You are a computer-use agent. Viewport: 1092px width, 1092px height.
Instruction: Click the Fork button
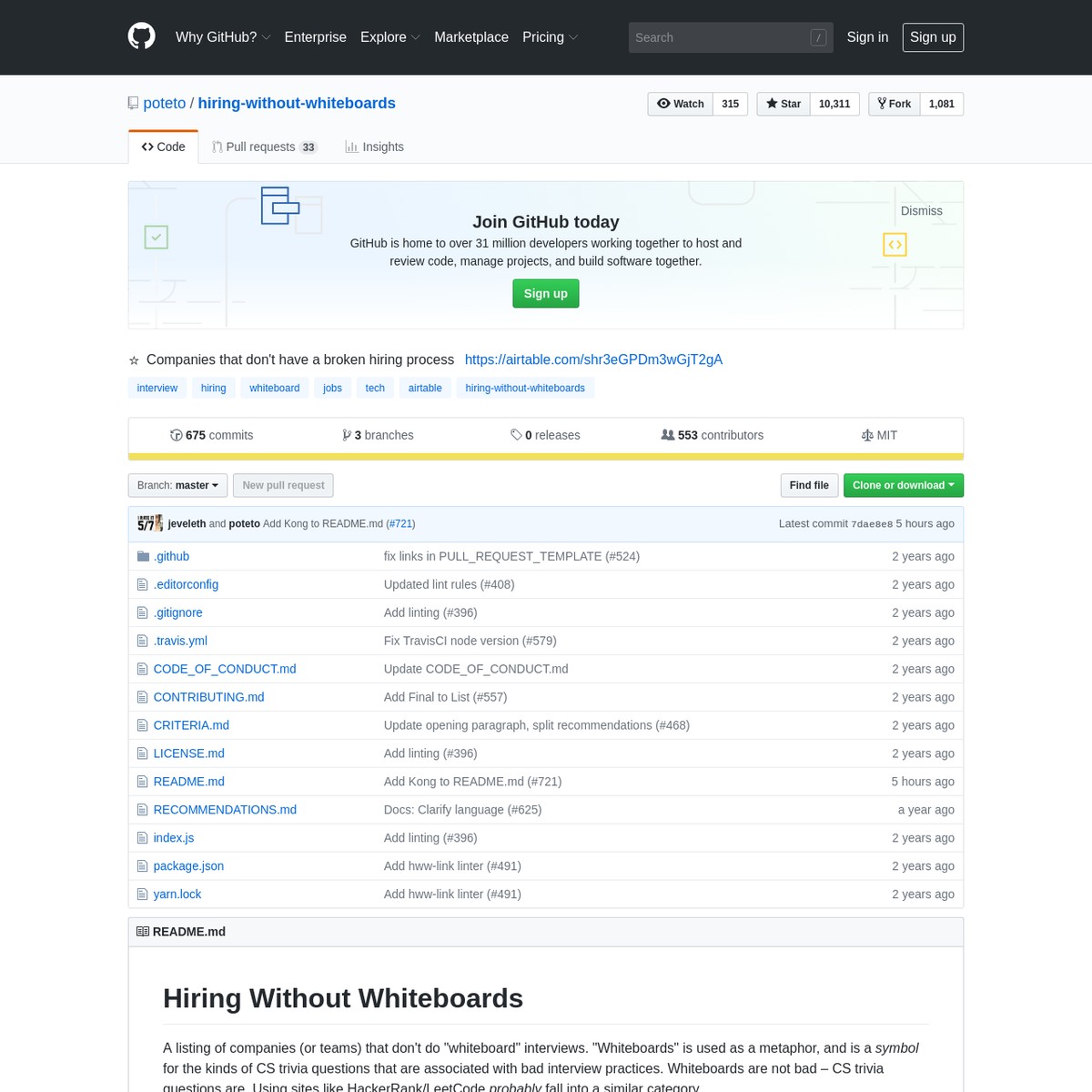(x=895, y=104)
